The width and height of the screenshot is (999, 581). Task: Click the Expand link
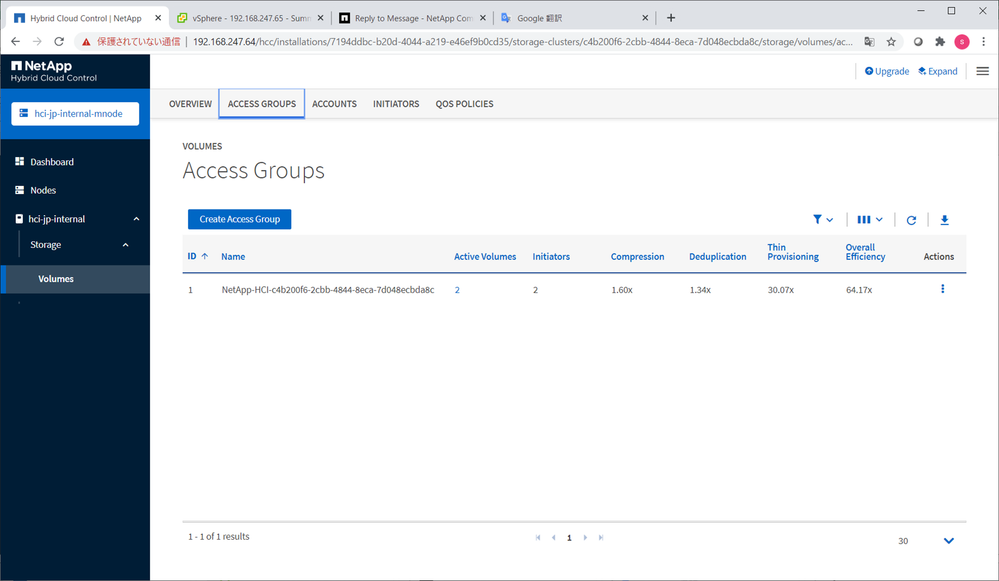937,71
